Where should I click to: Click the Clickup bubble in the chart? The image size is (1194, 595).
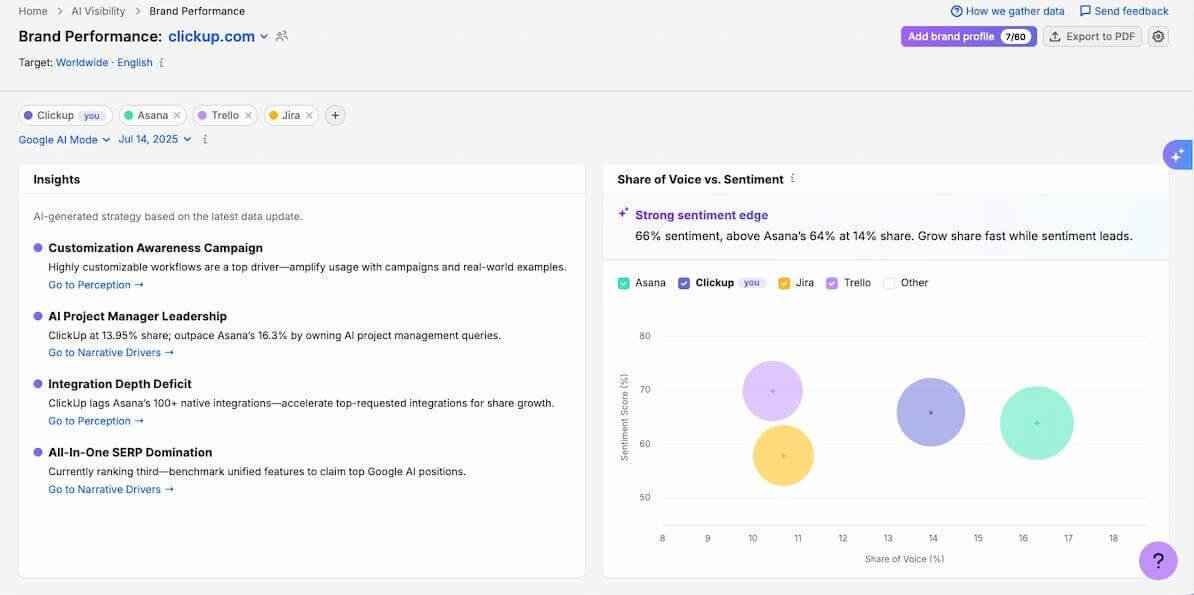[931, 412]
